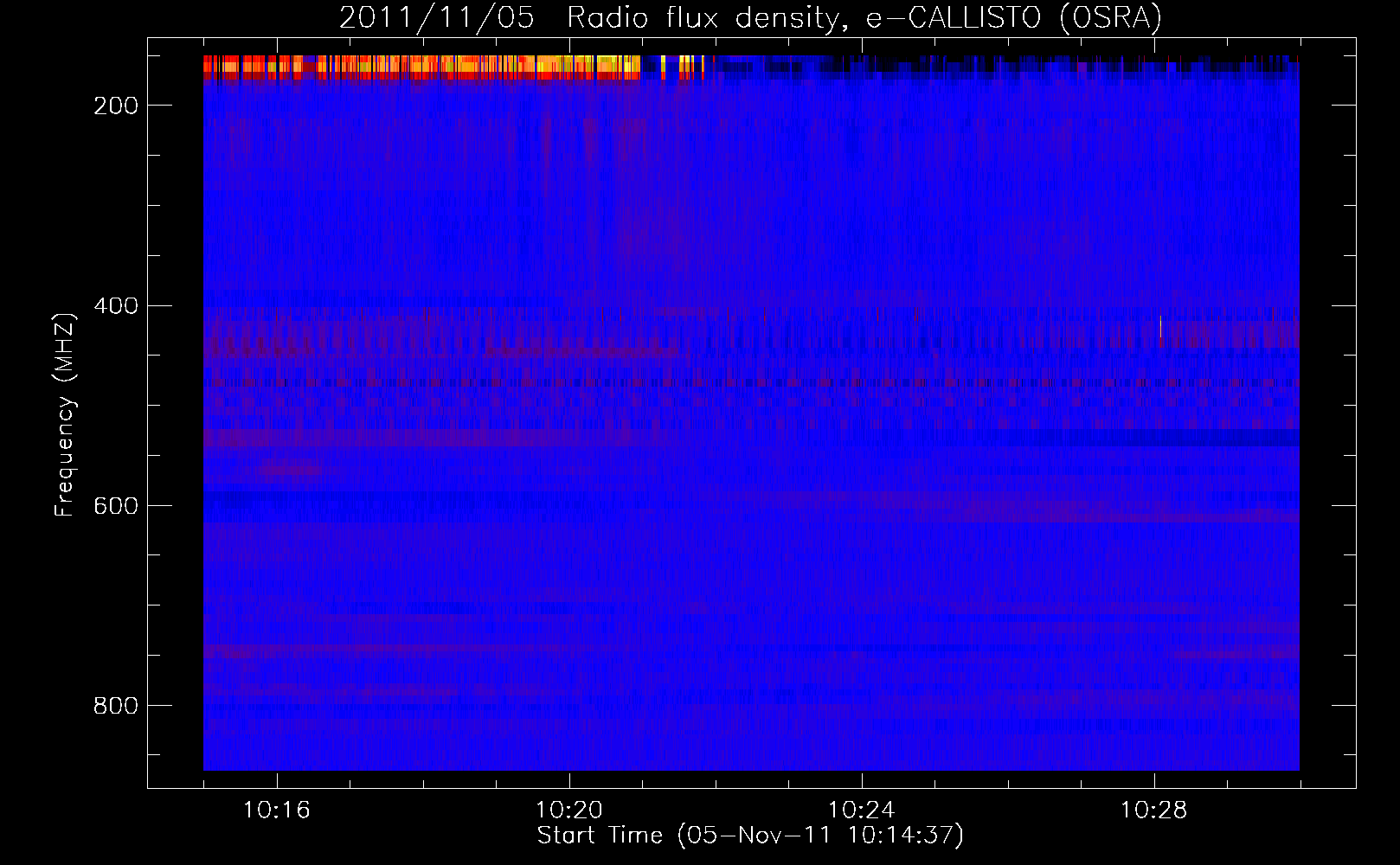The height and width of the screenshot is (865, 1400).
Task: Click the 10:20 time tick label
Action: pyautogui.click(x=569, y=811)
